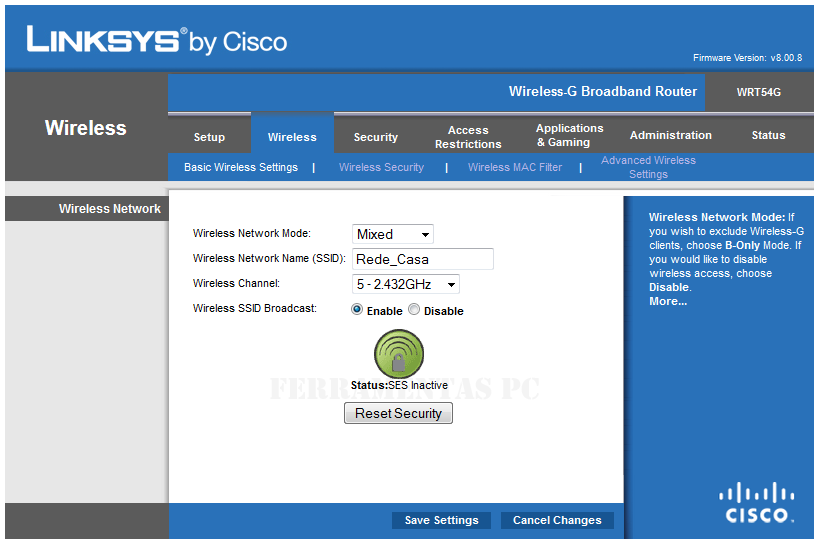Click the Reset Security button
The width and height of the screenshot is (818, 543).
point(399,413)
